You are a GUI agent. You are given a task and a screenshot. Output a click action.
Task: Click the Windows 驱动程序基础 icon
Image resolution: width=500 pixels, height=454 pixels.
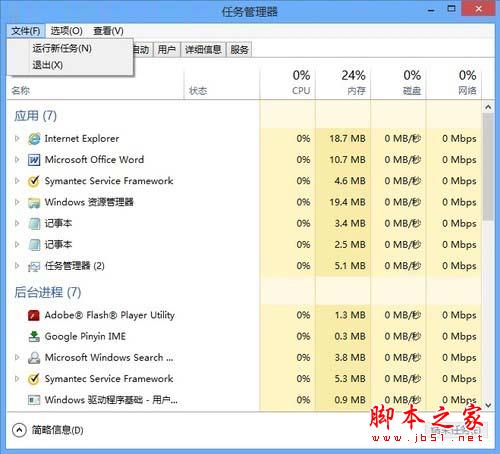click(x=34, y=400)
